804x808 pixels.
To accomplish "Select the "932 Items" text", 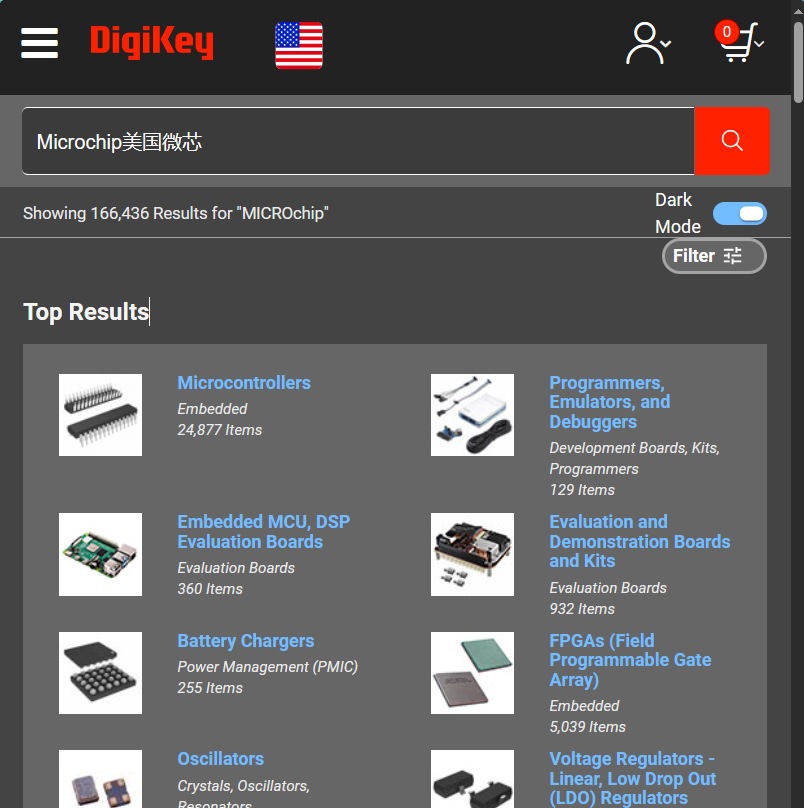I will point(582,609).
